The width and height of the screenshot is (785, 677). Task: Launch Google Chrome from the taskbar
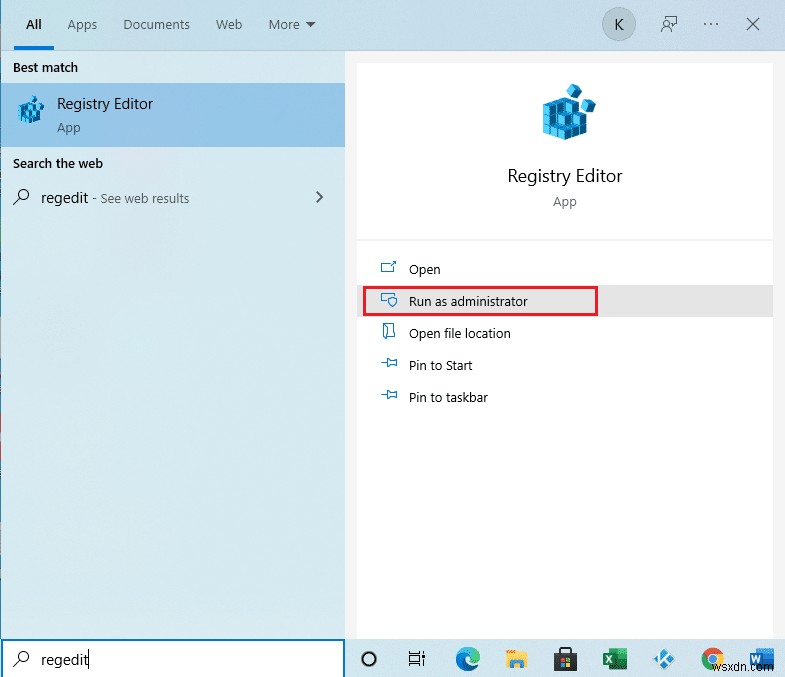[x=712, y=659]
